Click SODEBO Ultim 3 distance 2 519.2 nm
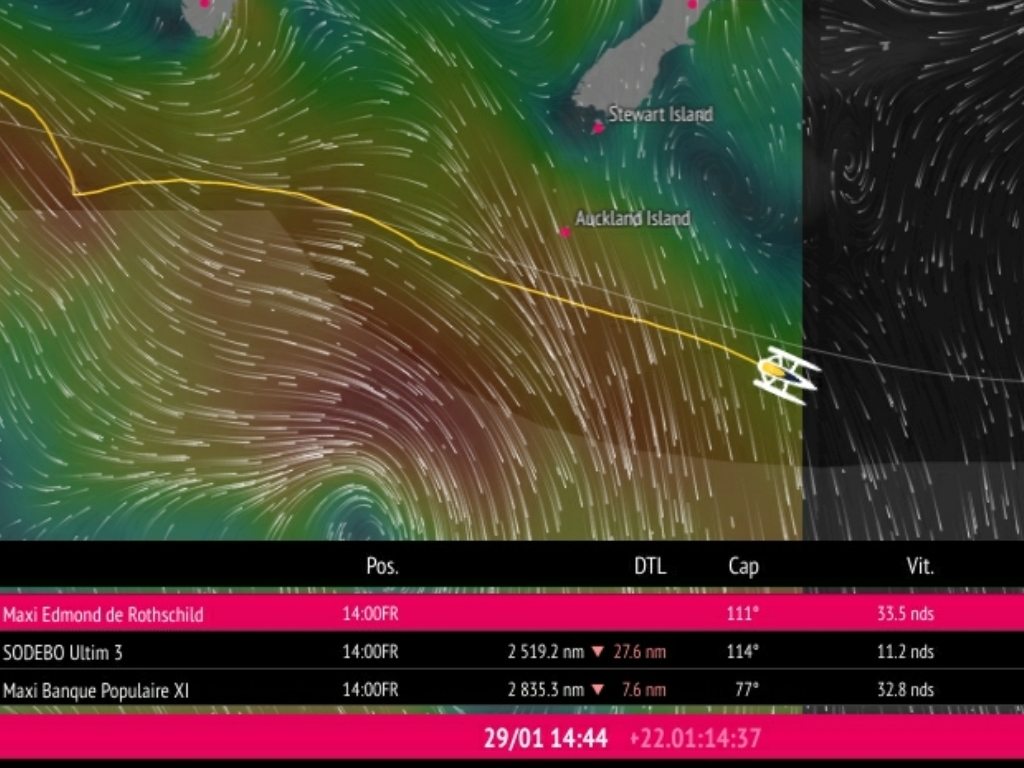Screen dimensions: 1024x768 (546, 652)
